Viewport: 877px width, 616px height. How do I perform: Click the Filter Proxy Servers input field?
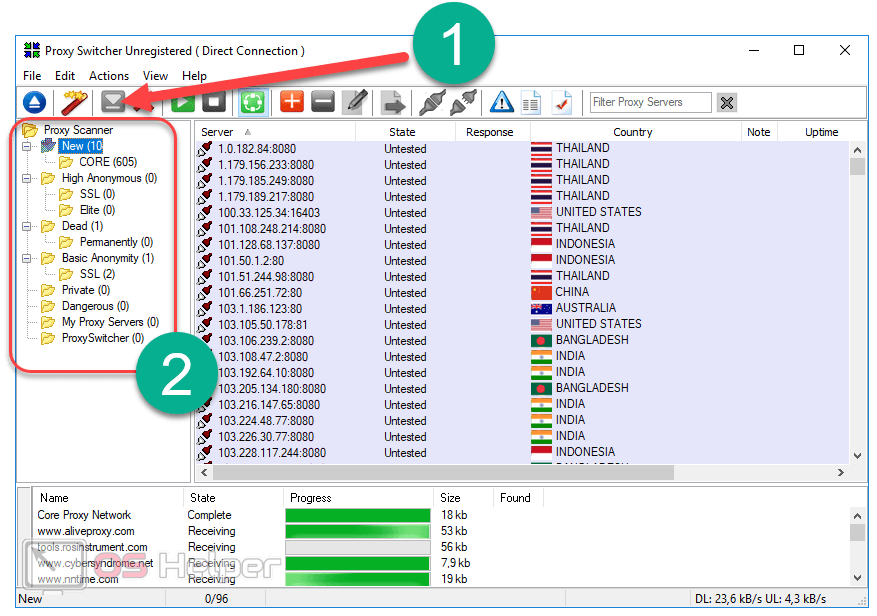tap(650, 102)
